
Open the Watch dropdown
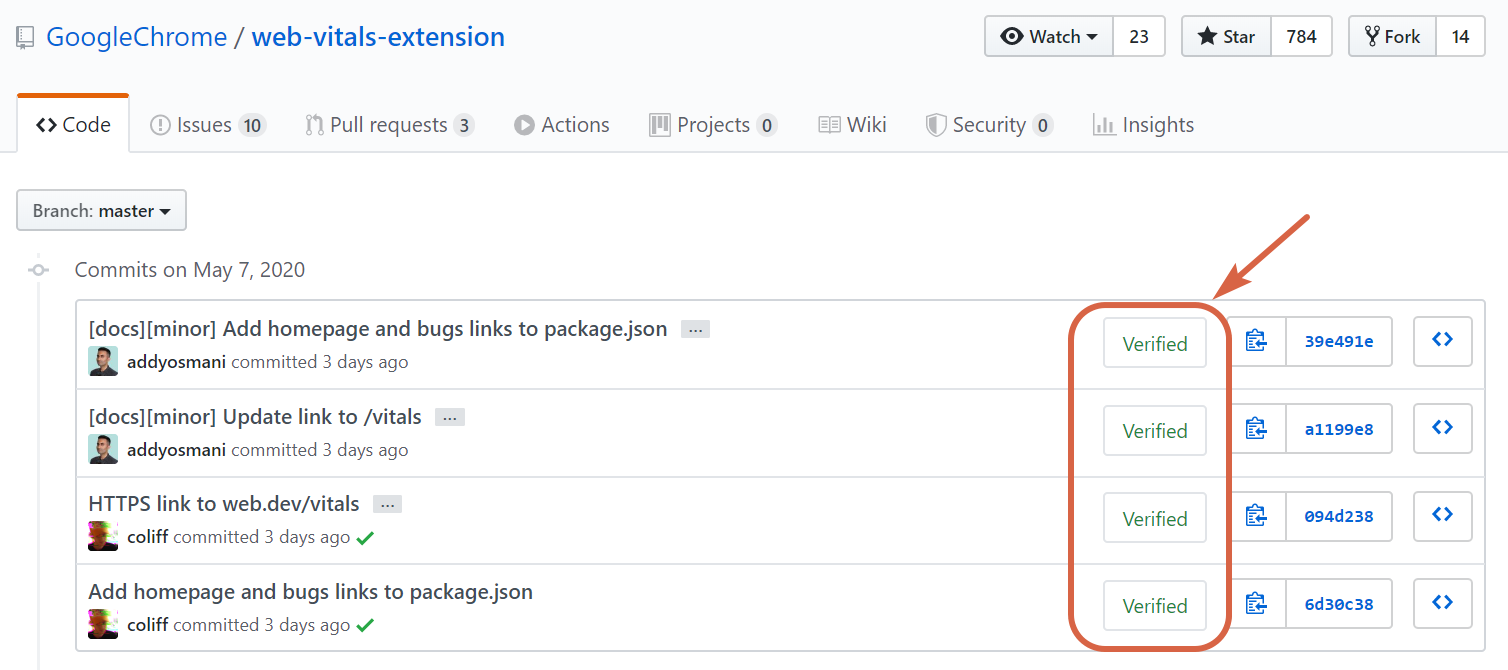[x=1049, y=36]
